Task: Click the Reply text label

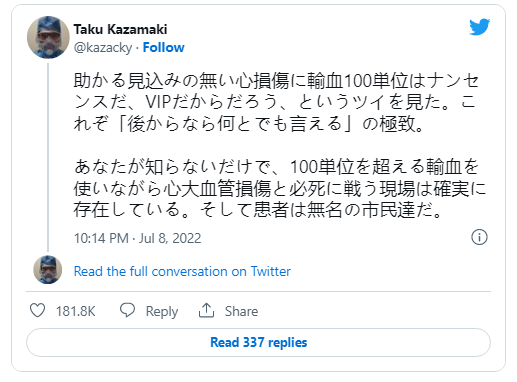Action: (x=162, y=311)
